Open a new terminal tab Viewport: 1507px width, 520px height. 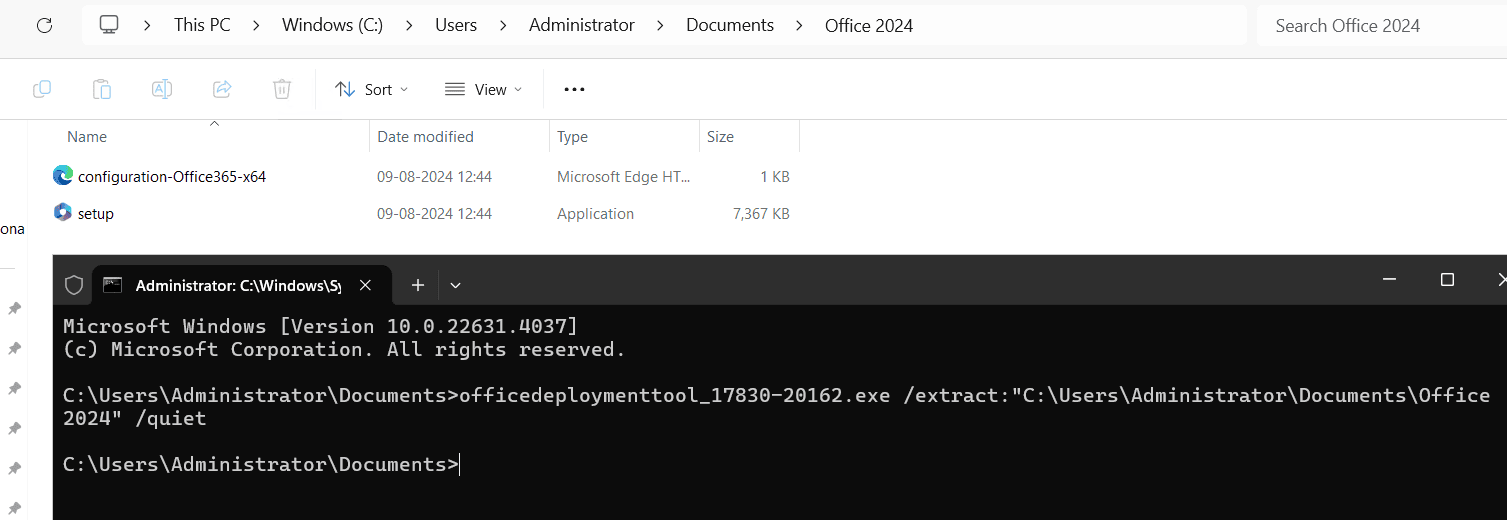coord(418,285)
